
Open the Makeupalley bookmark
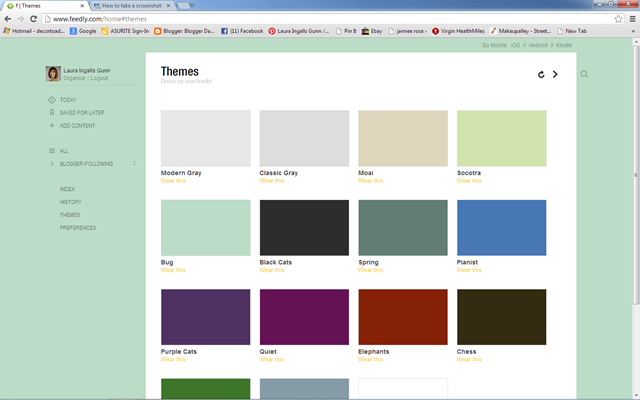click(x=520, y=31)
